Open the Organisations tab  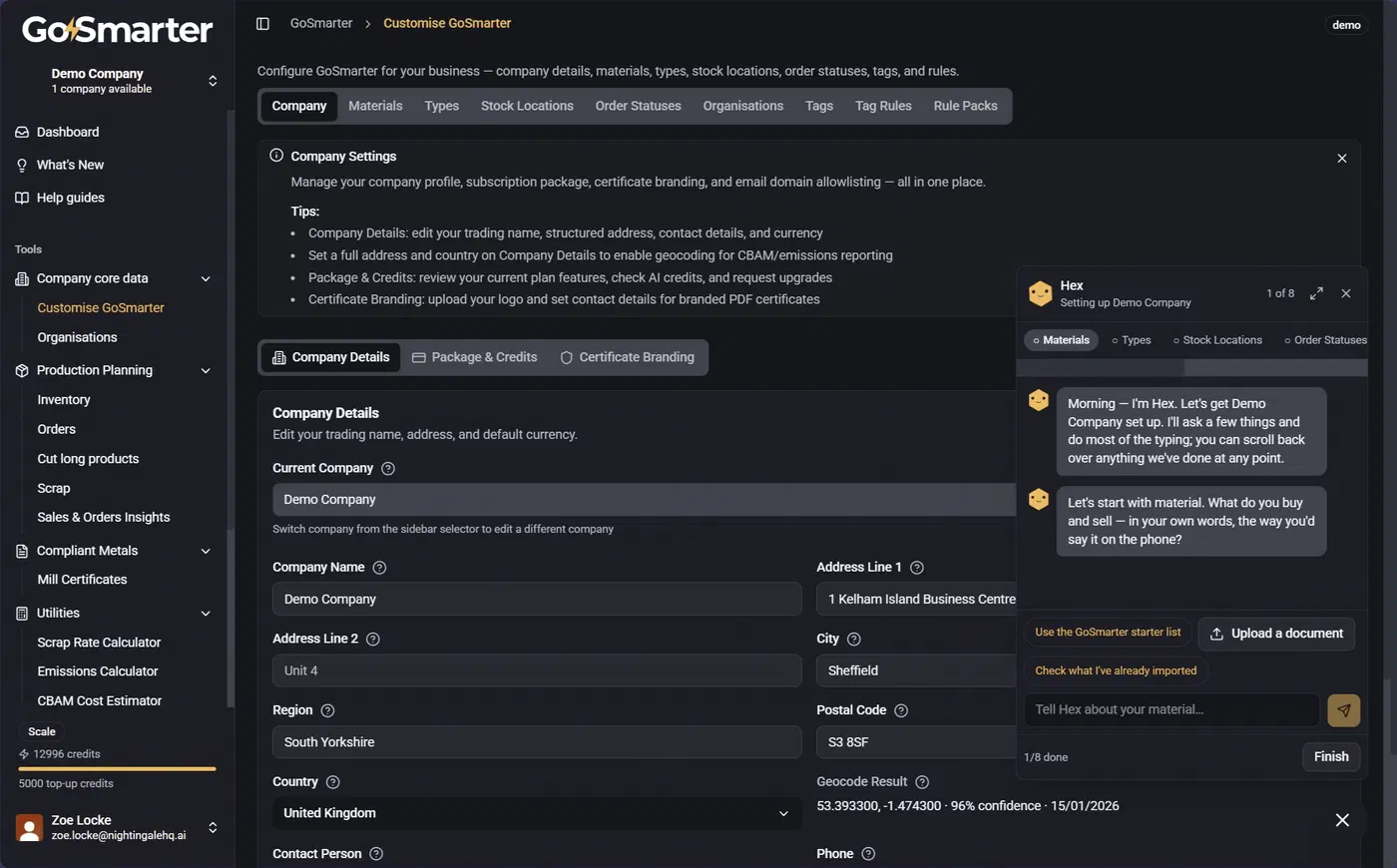pos(743,106)
